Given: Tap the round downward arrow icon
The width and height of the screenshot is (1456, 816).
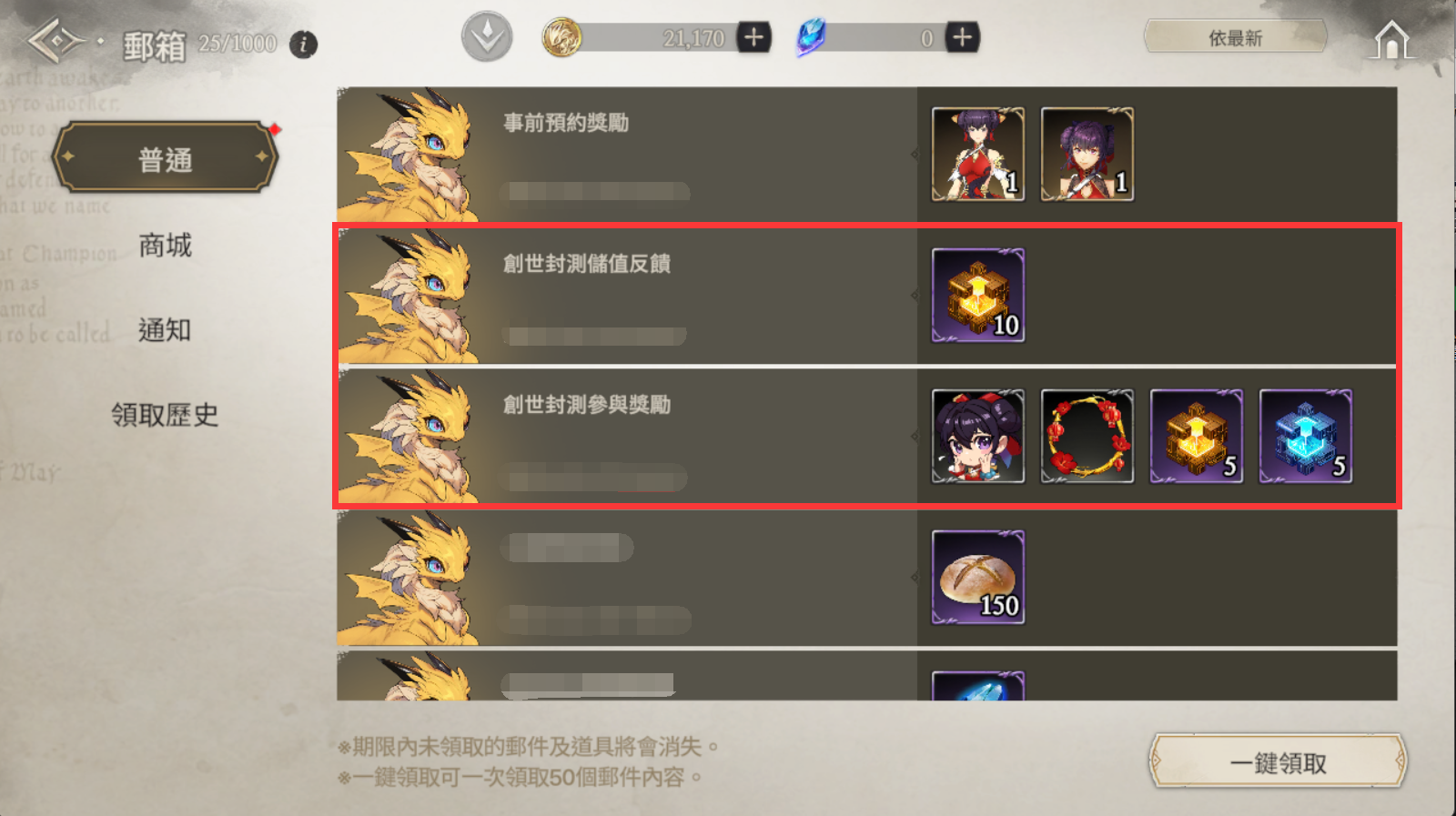Looking at the screenshot, I should click(487, 37).
